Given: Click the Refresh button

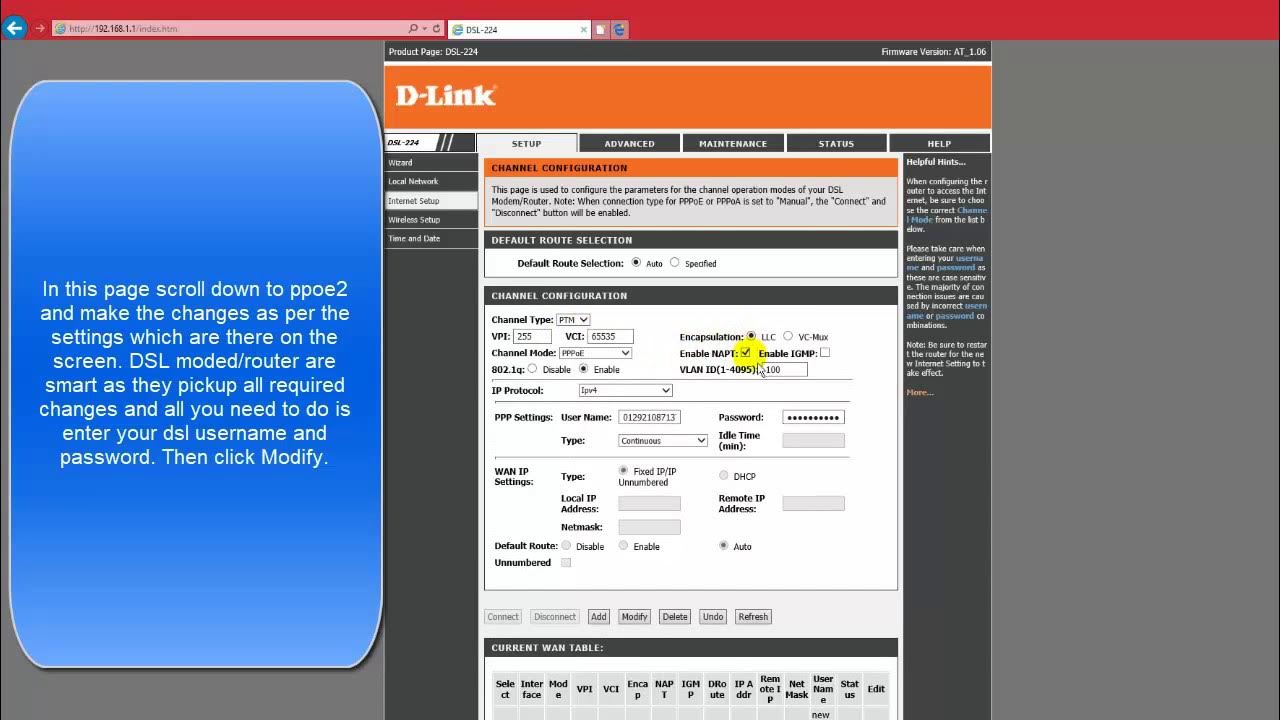Looking at the screenshot, I should 753,617.
